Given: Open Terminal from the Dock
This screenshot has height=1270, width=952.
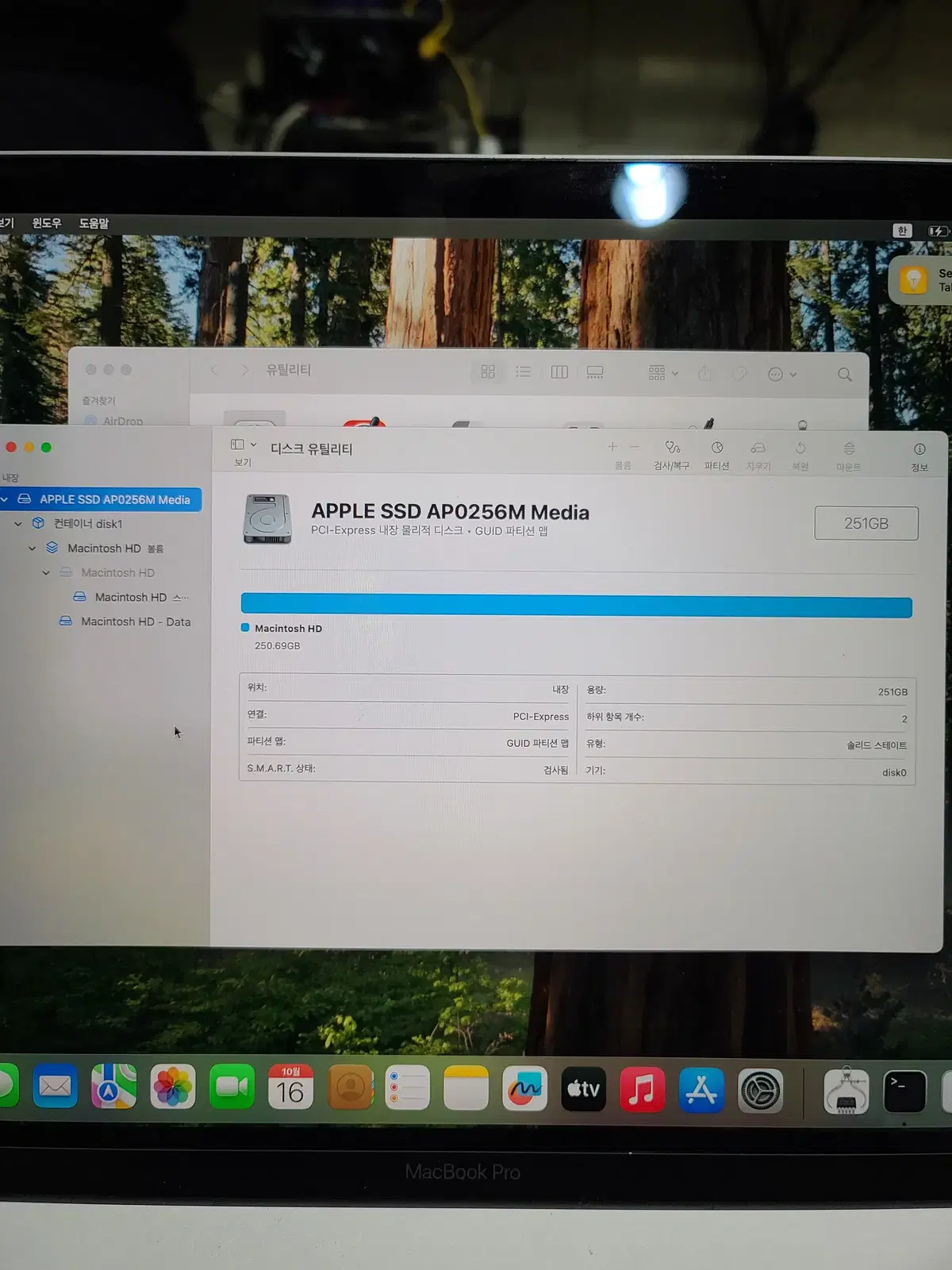Looking at the screenshot, I should [904, 1092].
